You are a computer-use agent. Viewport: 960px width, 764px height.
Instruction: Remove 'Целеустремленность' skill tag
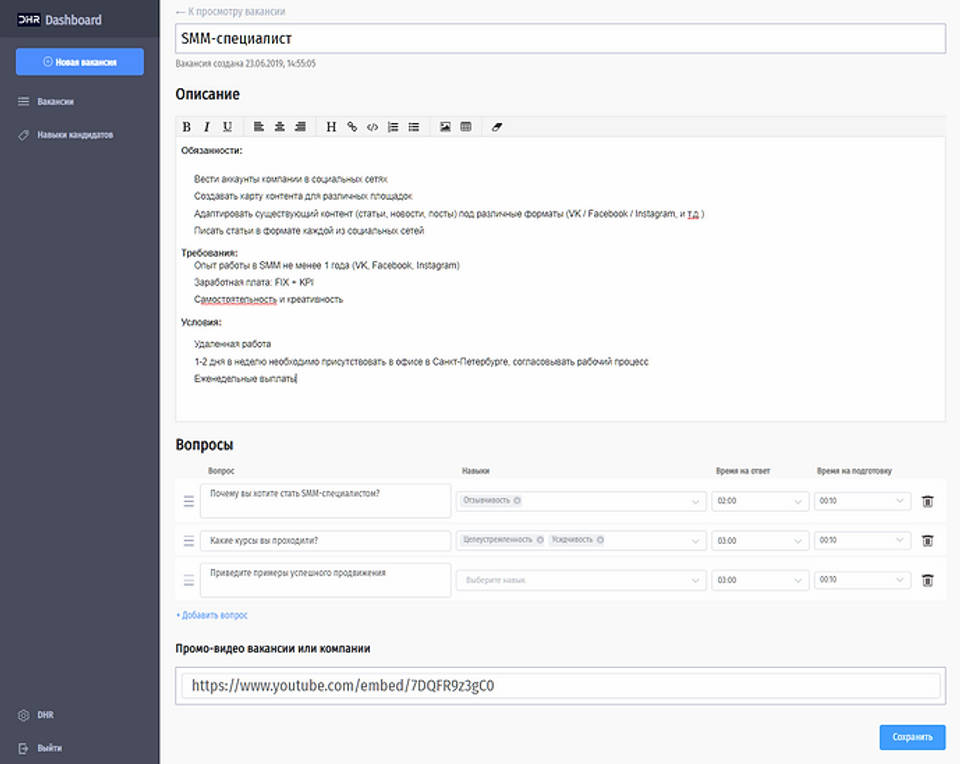(540, 539)
